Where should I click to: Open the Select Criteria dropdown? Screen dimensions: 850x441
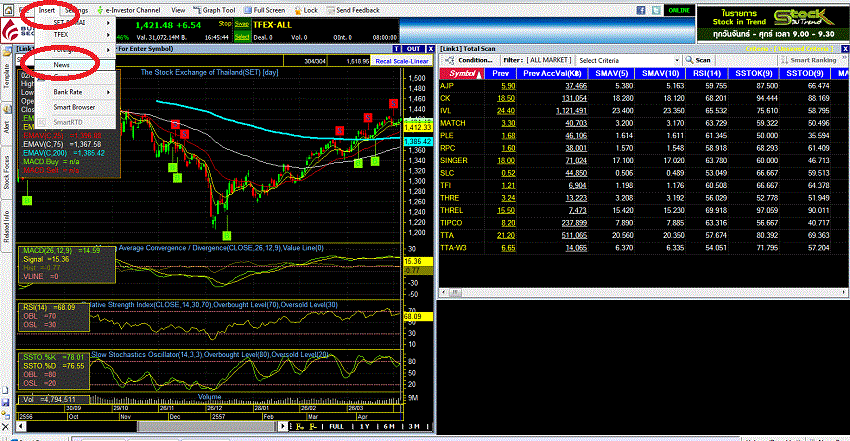click(628, 60)
